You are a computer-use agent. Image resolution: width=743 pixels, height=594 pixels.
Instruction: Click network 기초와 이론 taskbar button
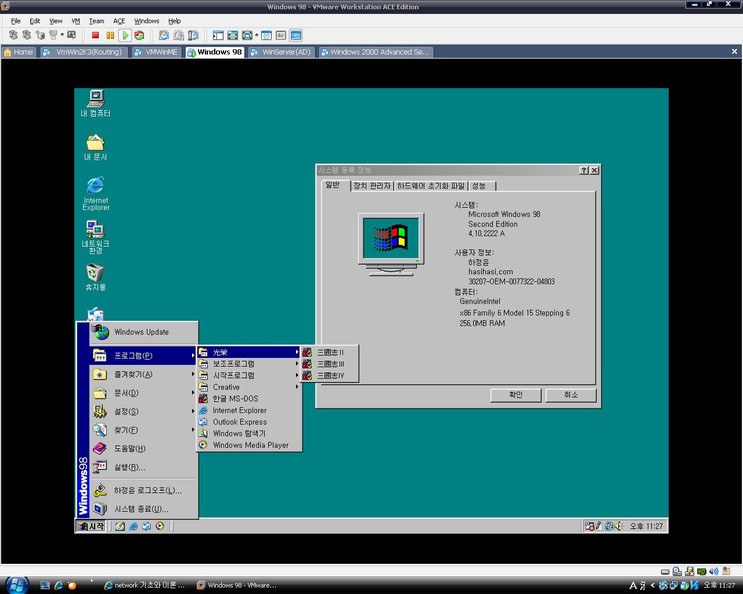[x=144, y=585]
